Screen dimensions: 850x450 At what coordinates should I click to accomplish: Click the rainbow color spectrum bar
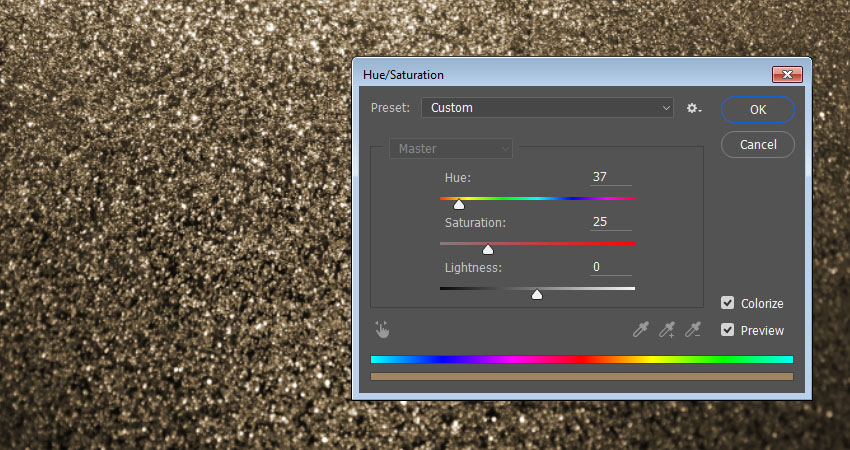[581, 359]
